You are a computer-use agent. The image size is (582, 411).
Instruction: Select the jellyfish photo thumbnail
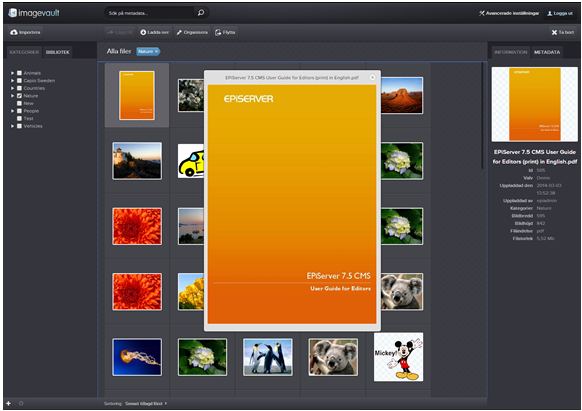[x=137, y=357]
